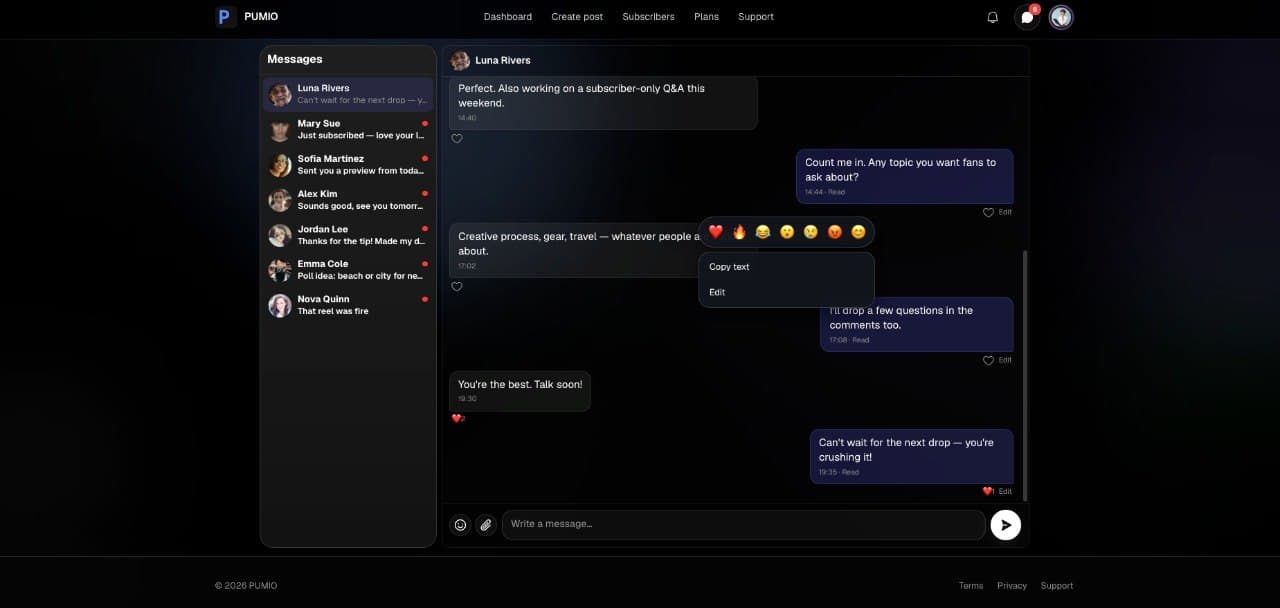
Task: Click the PUMIO logo icon
Action: (x=224, y=16)
